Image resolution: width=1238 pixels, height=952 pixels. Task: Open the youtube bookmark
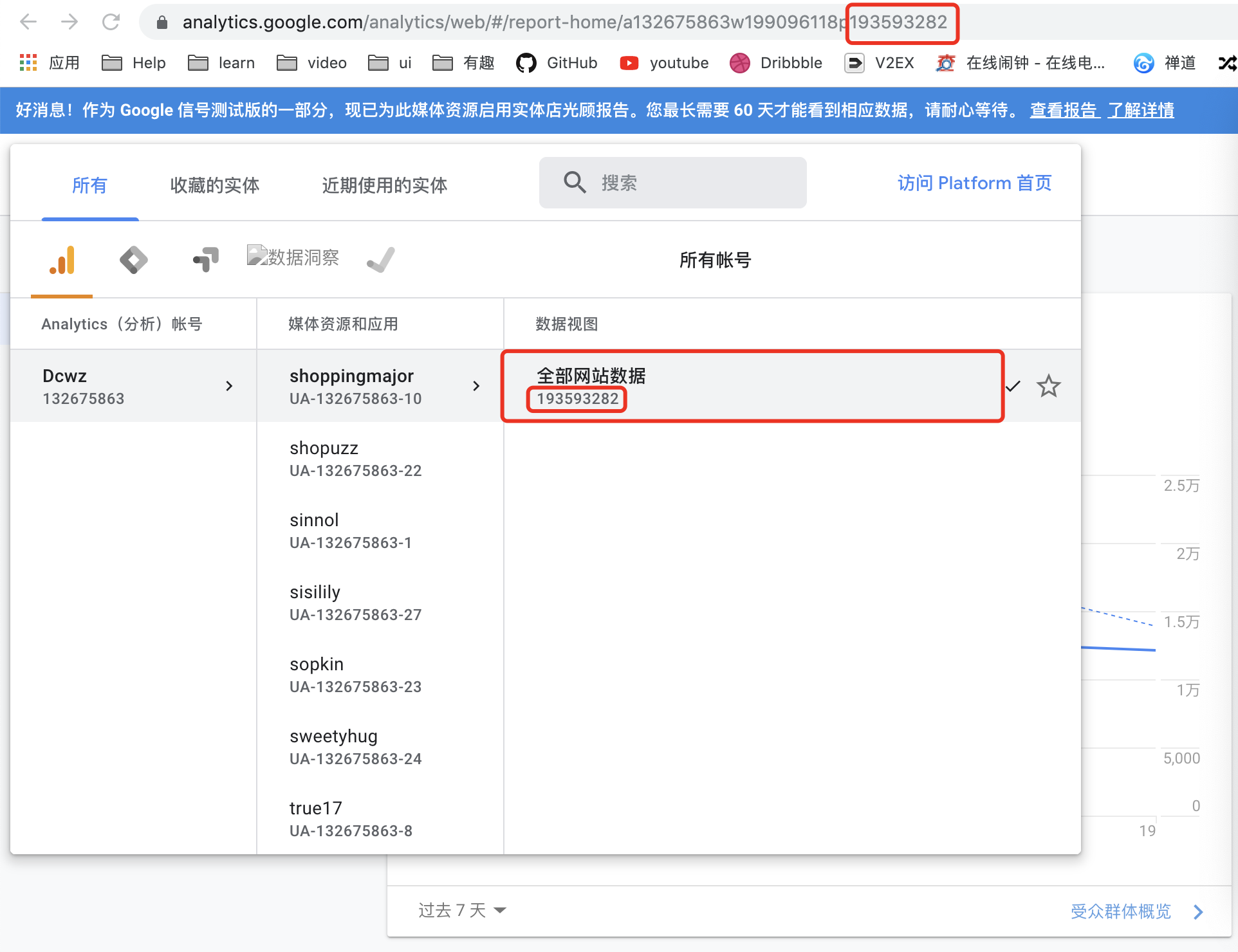coord(664,63)
